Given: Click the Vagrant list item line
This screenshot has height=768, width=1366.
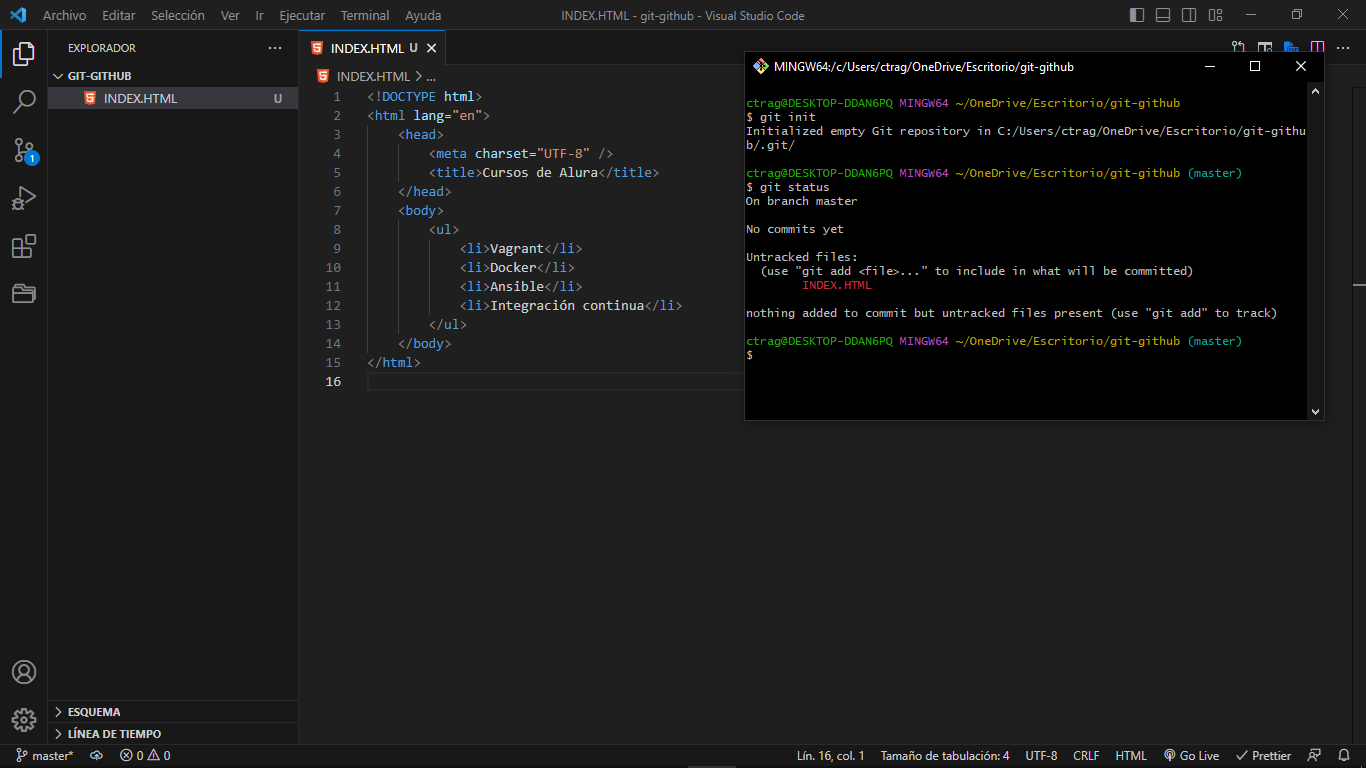Looking at the screenshot, I should point(521,248).
